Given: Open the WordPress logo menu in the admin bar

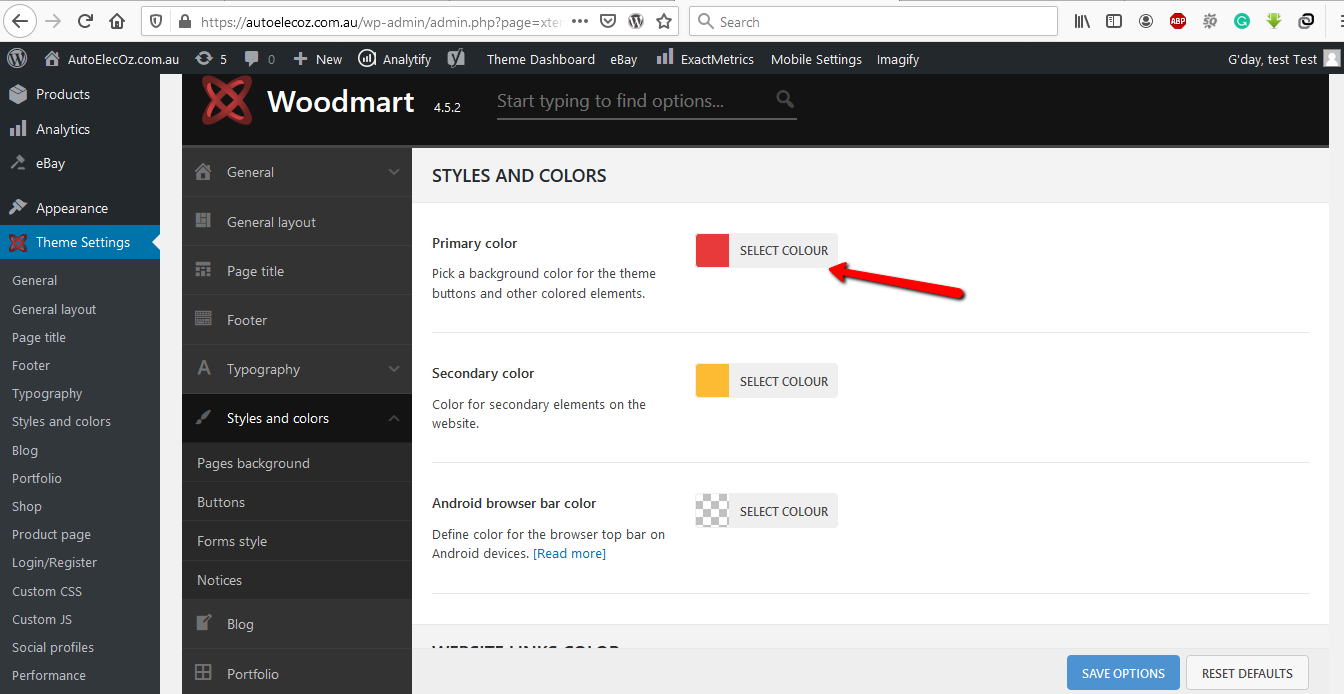Looking at the screenshot, I should (17, 59).
